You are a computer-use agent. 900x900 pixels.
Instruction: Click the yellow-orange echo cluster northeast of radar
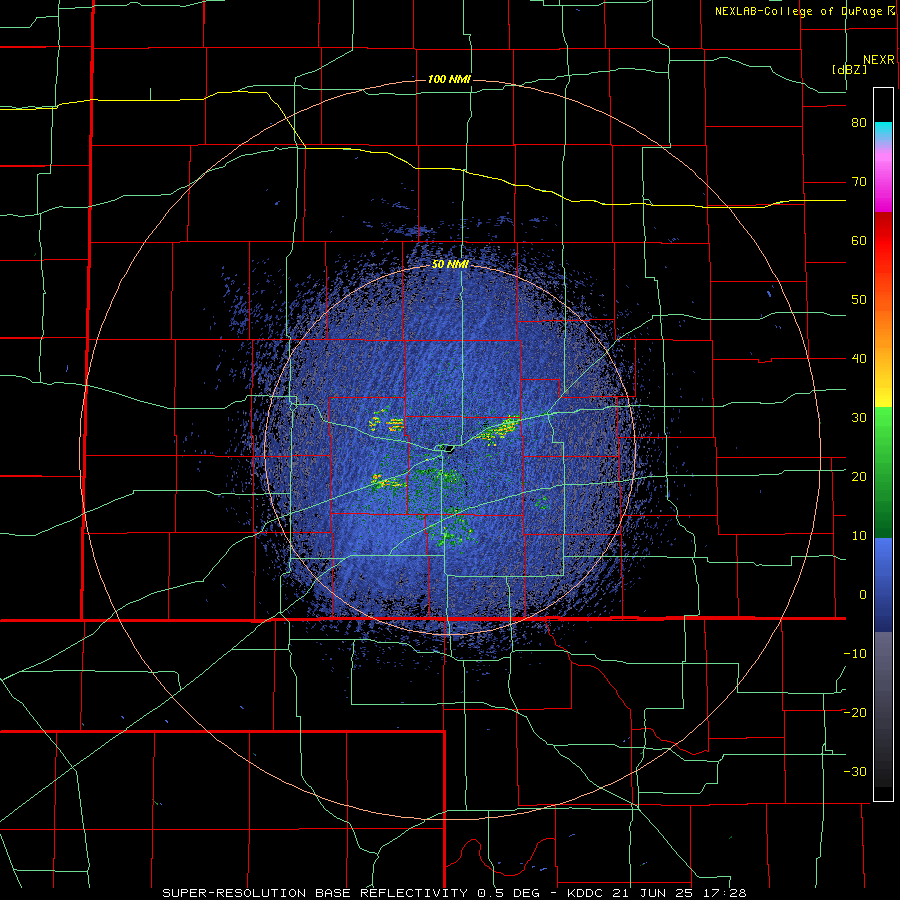498,429
